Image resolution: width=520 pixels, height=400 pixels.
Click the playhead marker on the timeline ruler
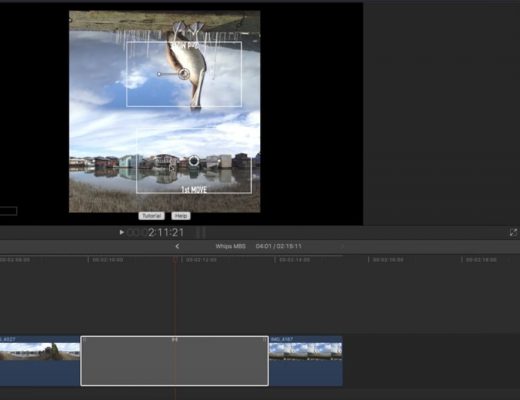pos(175,260)
